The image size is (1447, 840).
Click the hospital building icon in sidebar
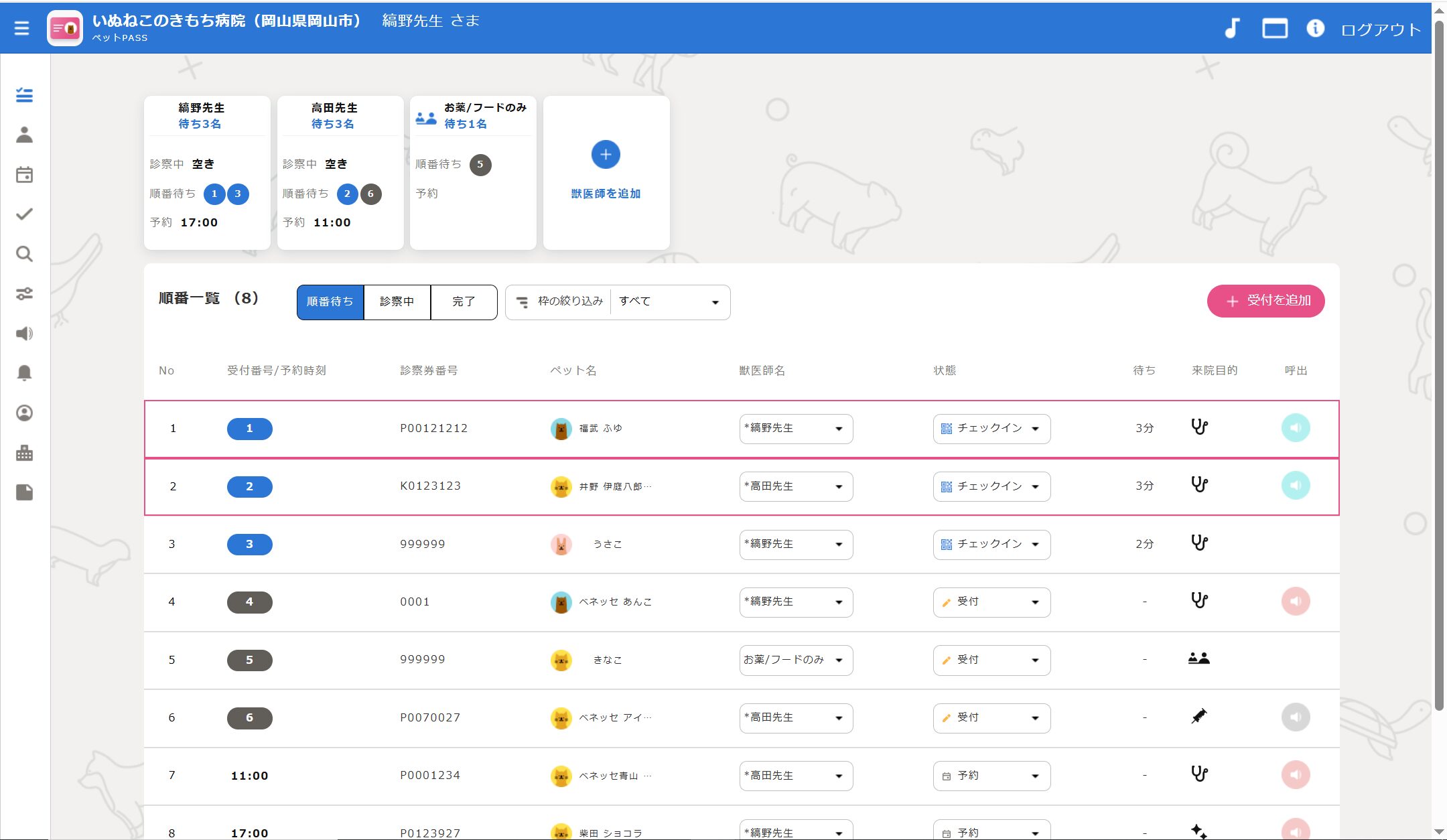pos(24,453)
